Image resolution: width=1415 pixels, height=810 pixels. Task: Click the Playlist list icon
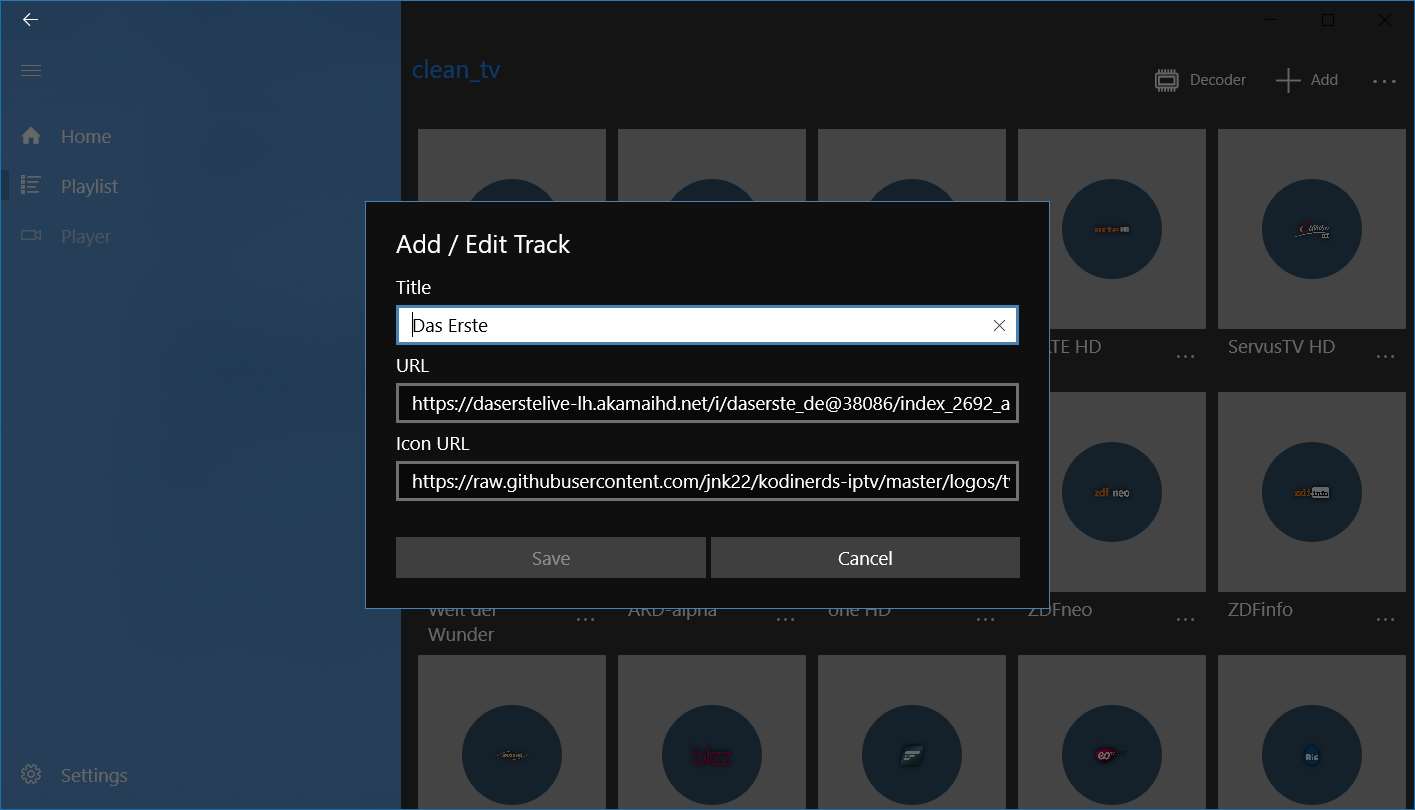(x=31, y=185)
